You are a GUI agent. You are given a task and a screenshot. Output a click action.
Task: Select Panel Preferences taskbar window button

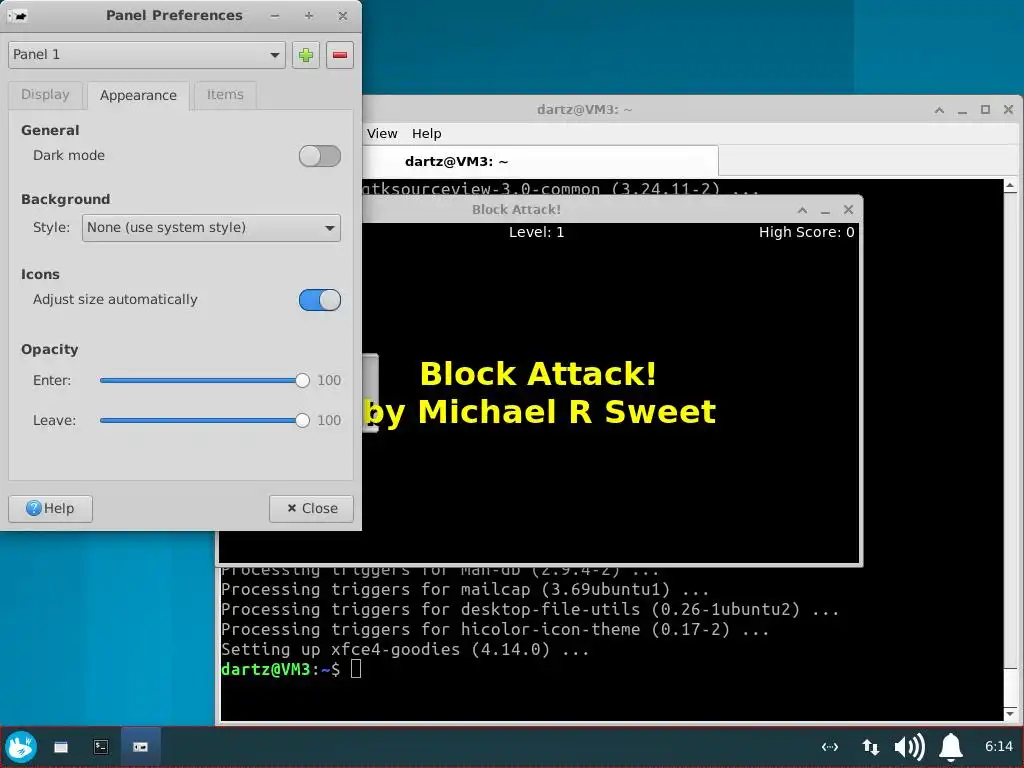pyautogui.click(x=140, y=746)
